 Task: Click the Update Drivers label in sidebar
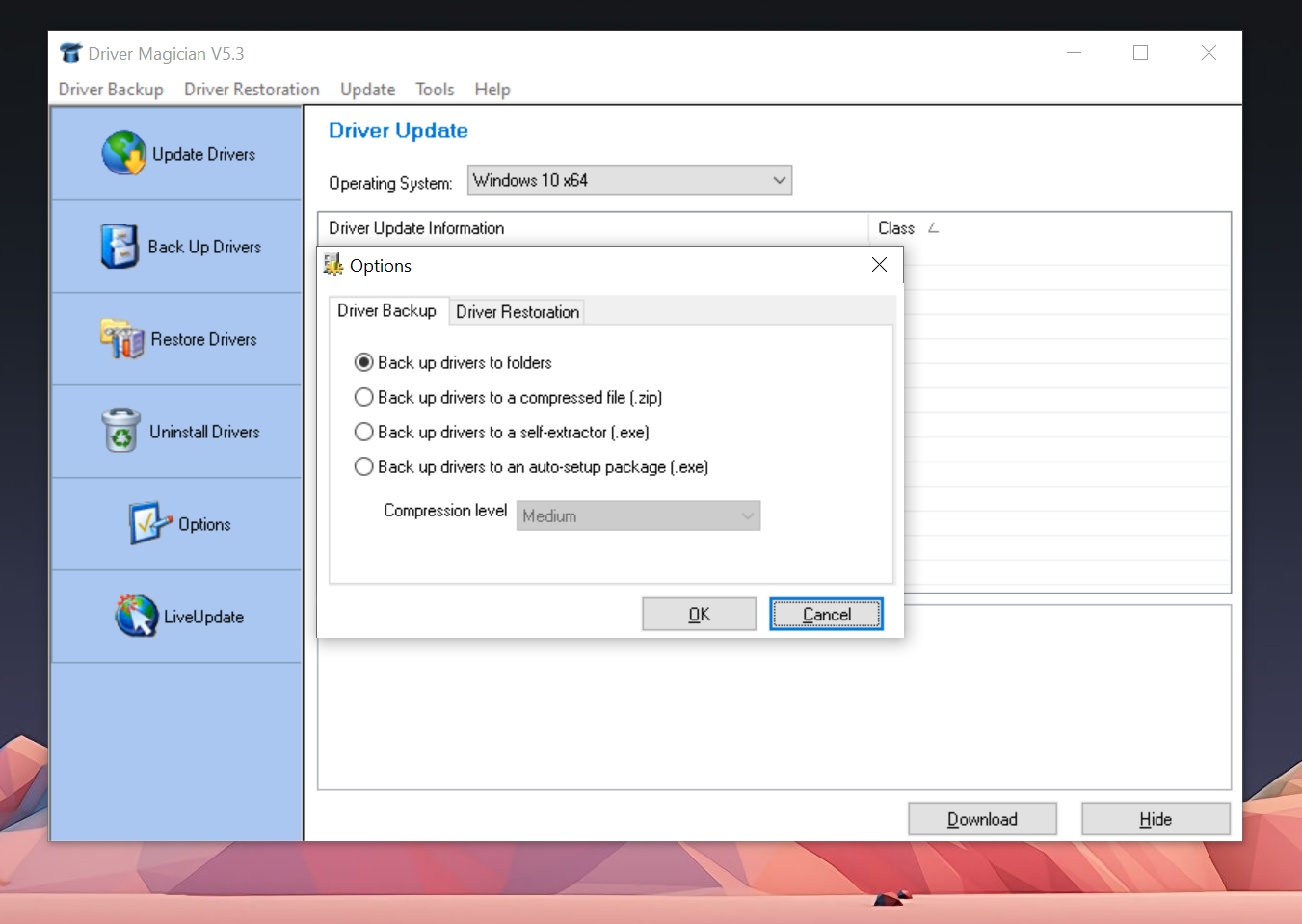click(203, 154)
